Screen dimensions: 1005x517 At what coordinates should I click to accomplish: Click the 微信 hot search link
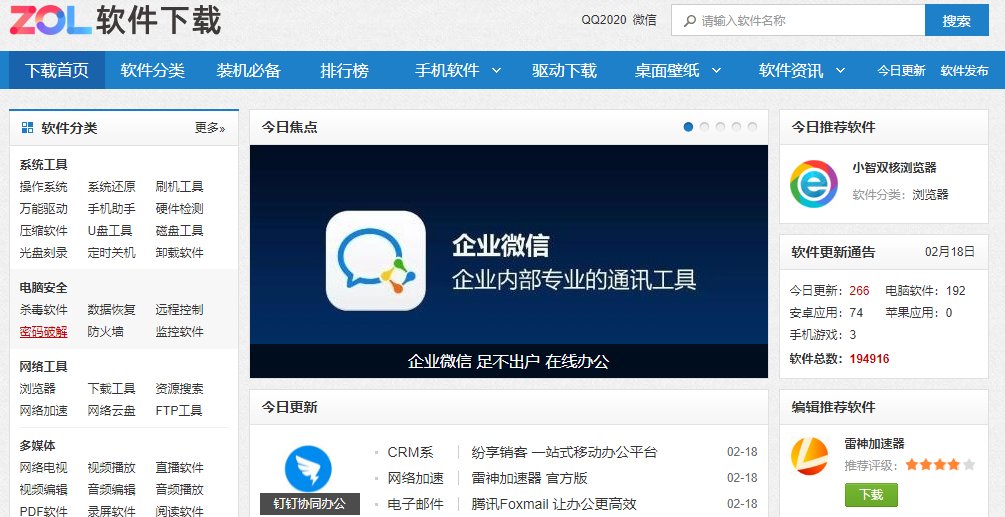[x=645, y=20]
